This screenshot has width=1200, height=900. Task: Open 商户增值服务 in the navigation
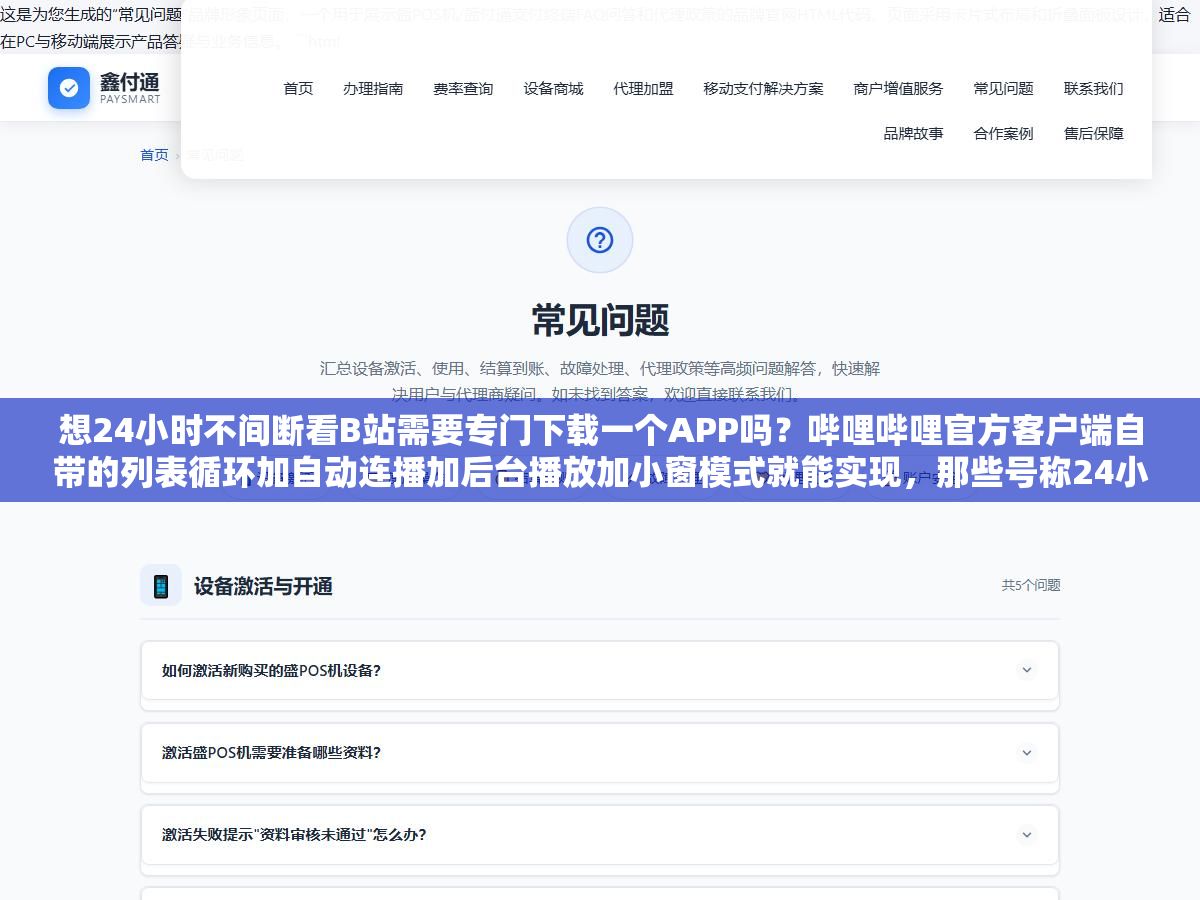click(898, 88)
